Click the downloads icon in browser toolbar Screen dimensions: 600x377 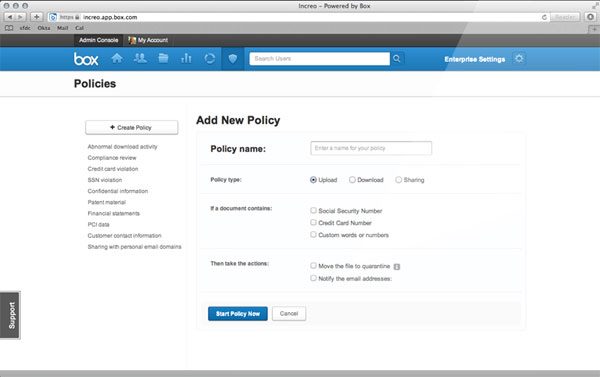point(590,17)
